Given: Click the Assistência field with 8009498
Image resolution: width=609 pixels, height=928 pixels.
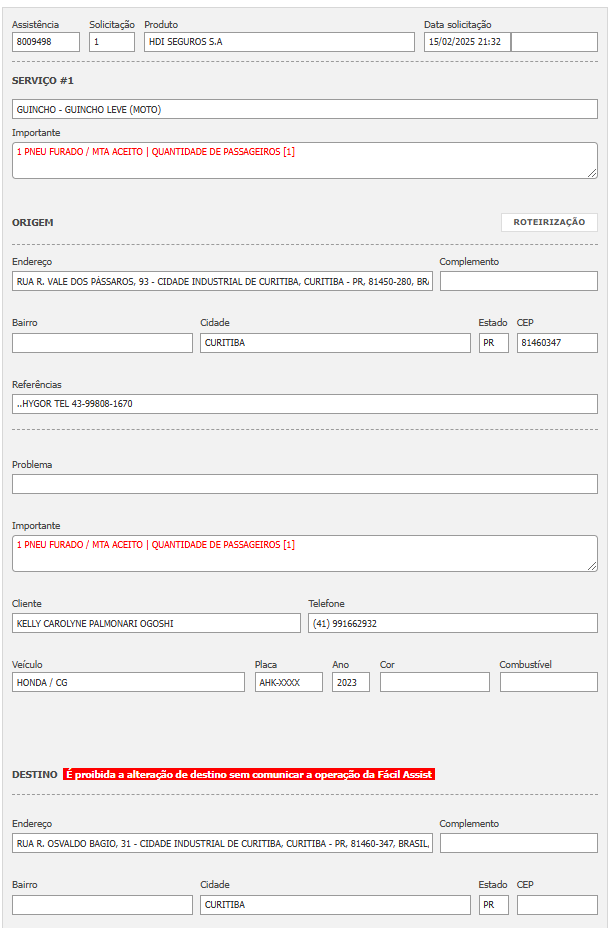Looking at the screenshot, I should [x=46, y=42].
